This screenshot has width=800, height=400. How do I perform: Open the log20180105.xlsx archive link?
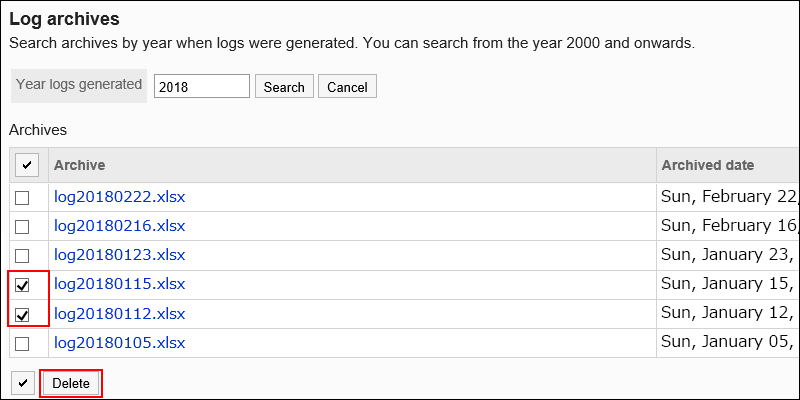point(119,343)
